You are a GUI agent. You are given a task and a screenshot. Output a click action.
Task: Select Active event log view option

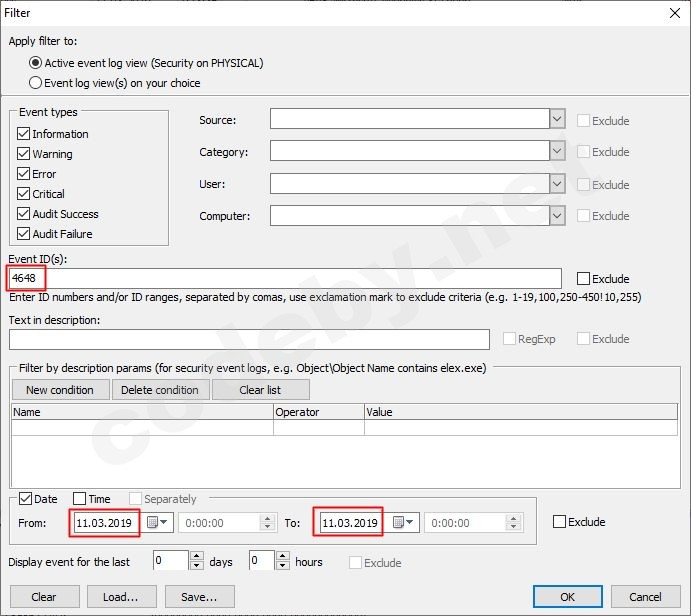(x=36, y=63)
